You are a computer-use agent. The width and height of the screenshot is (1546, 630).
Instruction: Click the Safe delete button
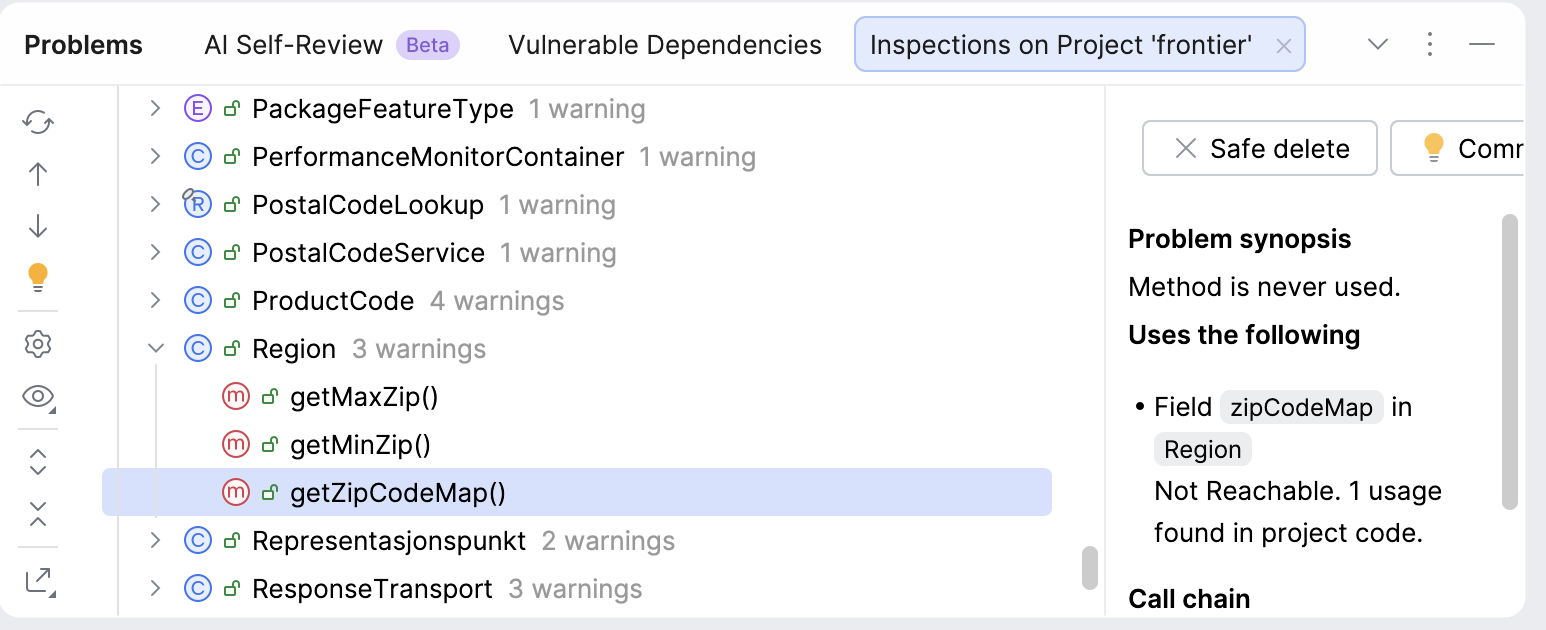(1260, 148)
